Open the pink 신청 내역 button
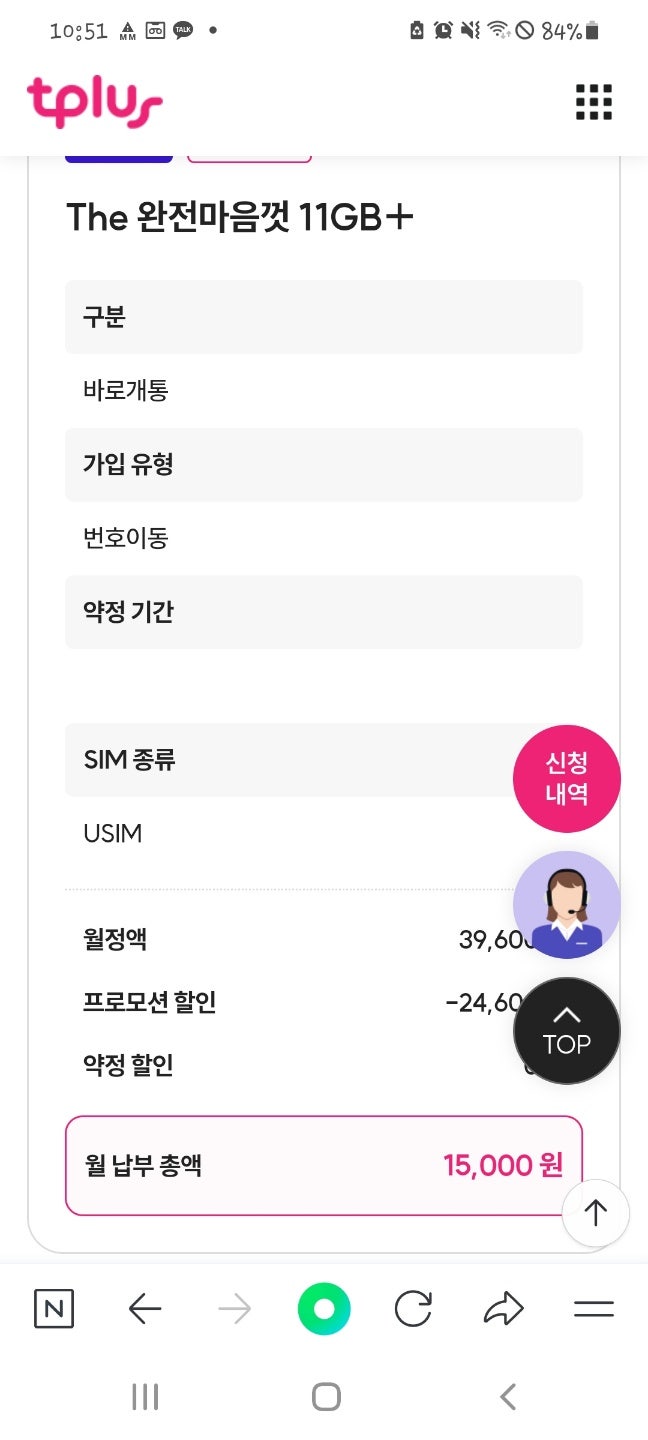The height and width of the screenshot is (1440, 648). pyautogui.click(x=566, y=778)
